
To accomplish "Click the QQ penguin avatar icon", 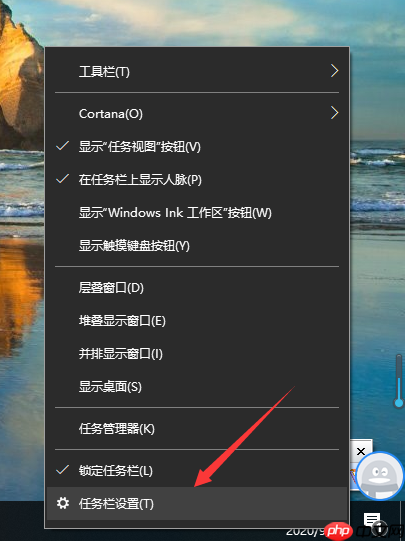I will [x=380, y=475].
